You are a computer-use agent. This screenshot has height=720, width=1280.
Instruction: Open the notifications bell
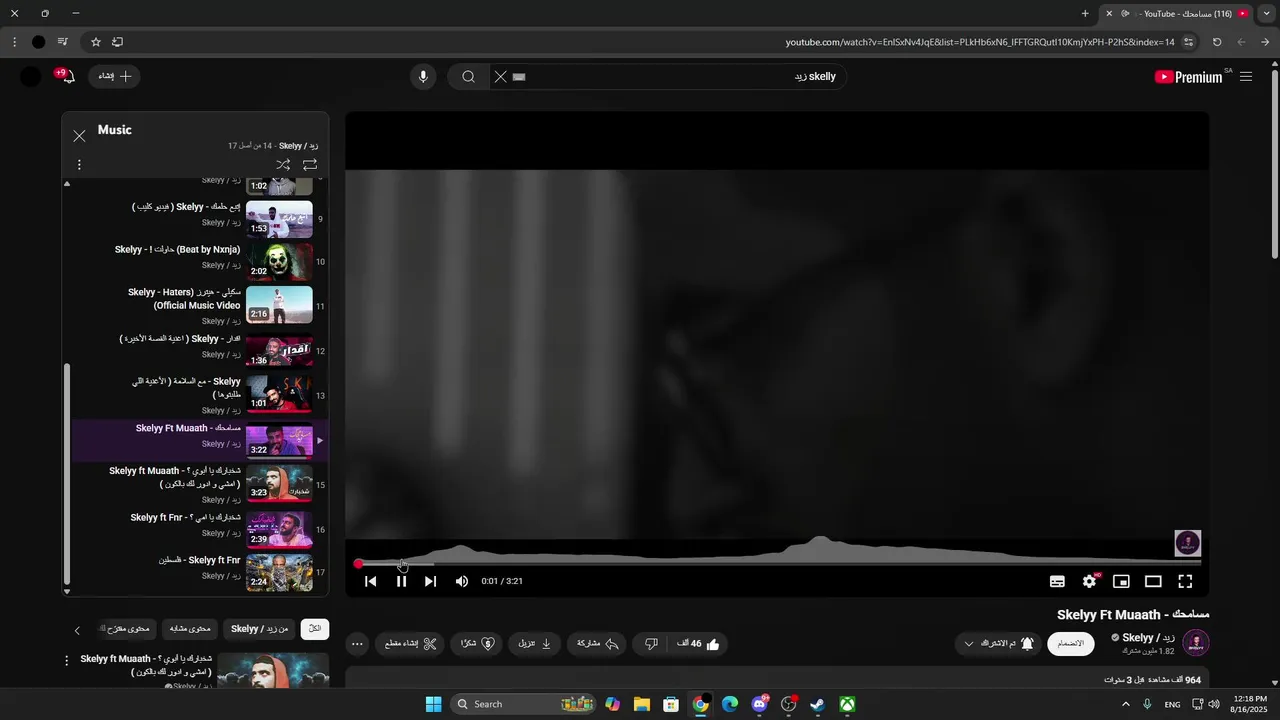tap(67, 77)
